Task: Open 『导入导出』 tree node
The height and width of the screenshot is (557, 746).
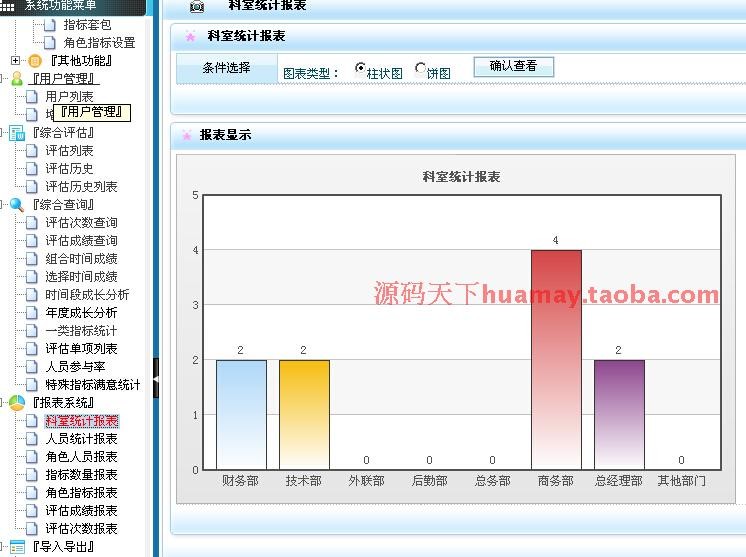Action: point(63,547)
